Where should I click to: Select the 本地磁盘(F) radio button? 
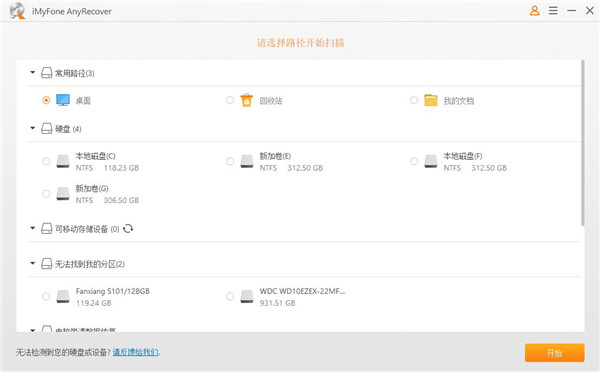click(414, 162)
